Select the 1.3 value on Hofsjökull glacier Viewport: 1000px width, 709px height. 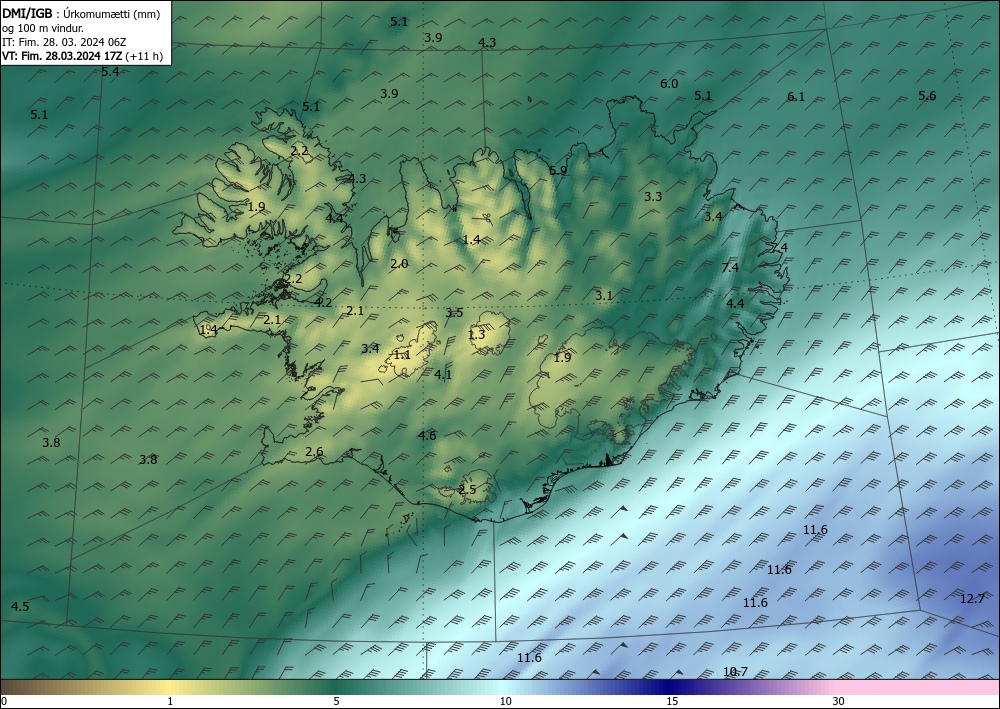click(x=476, y=335)
